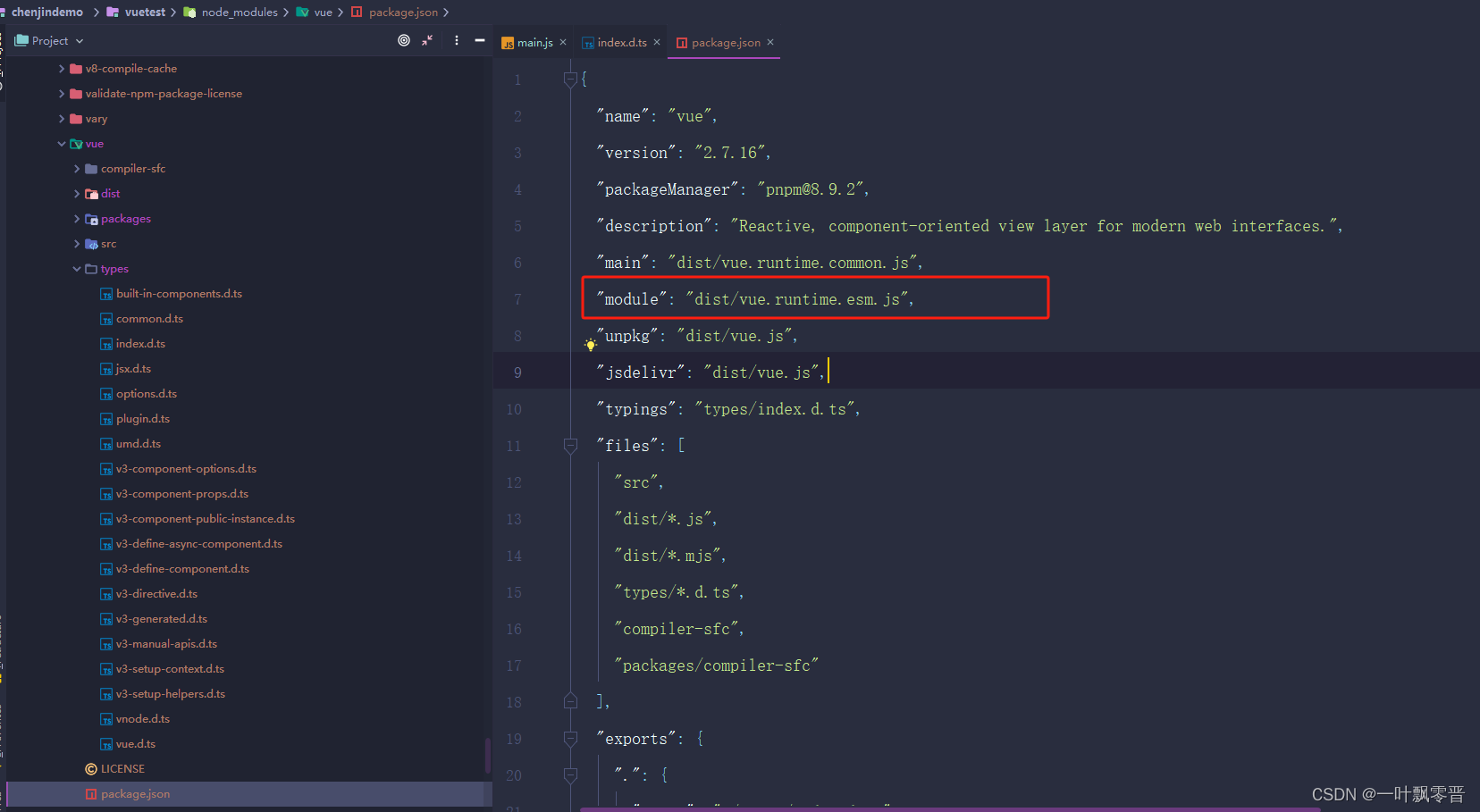The width and height of the screenshot is (1480, 812).
Task: Open v3-define-component.d.ts file
Action: coord(182,569)
